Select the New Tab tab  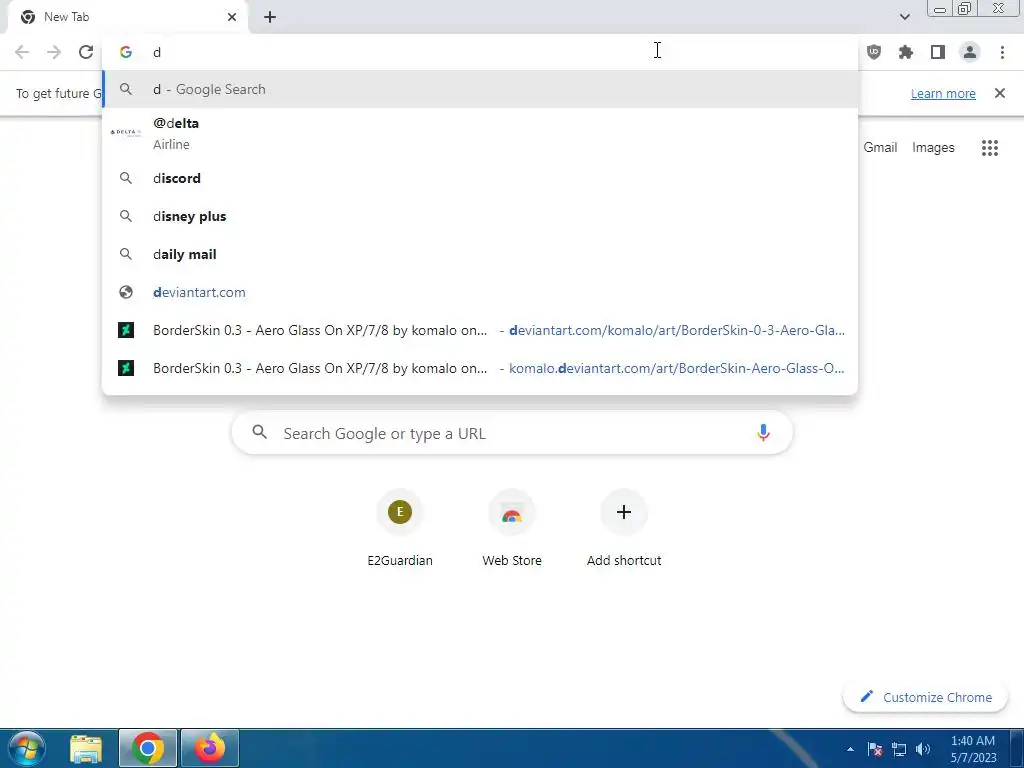point(127,17)
